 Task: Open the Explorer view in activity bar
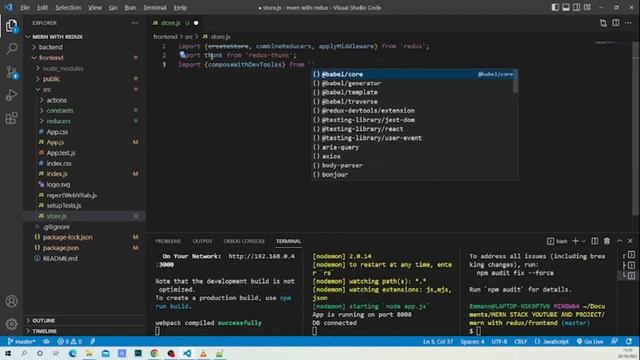pyautogui.click(x=11, y=26)
